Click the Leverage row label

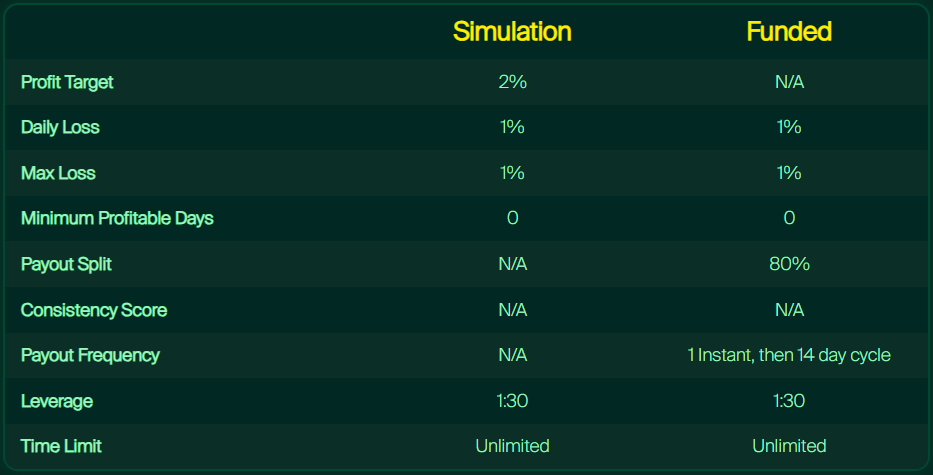coord(57,401)
